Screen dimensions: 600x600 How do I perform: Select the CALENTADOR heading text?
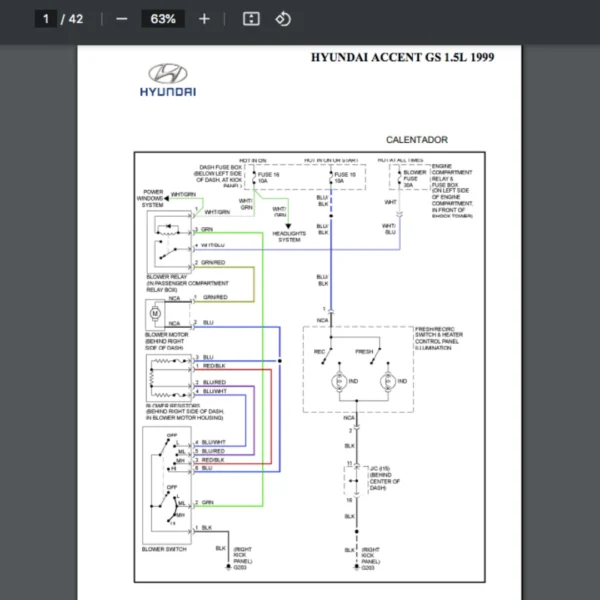(x=417, y=140)
